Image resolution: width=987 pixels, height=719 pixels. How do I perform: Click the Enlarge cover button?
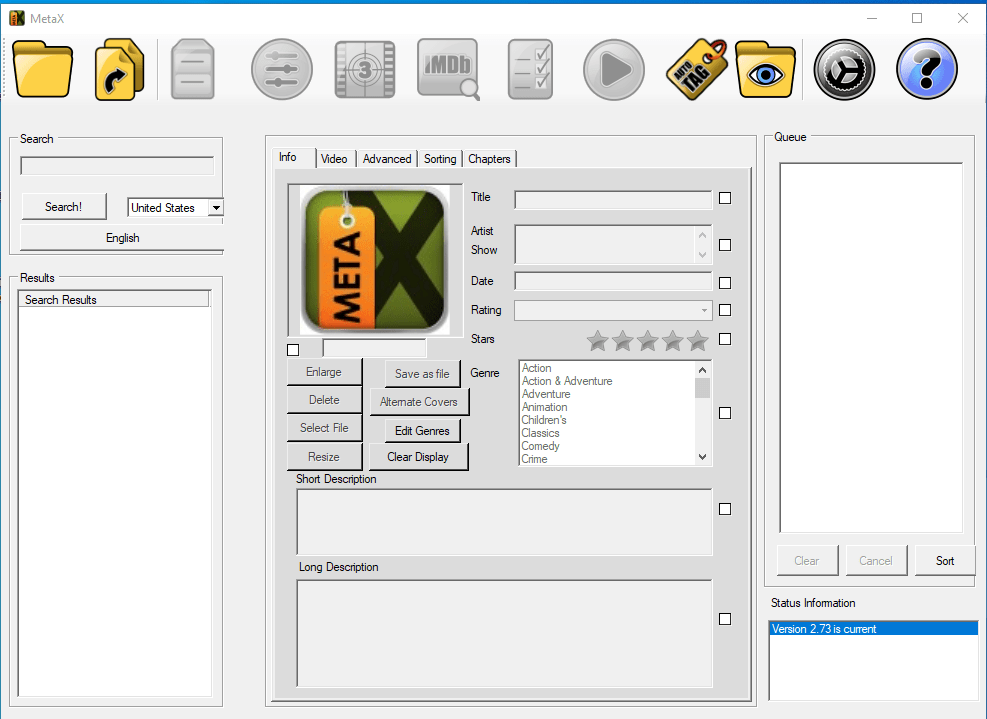pos(324,372)
